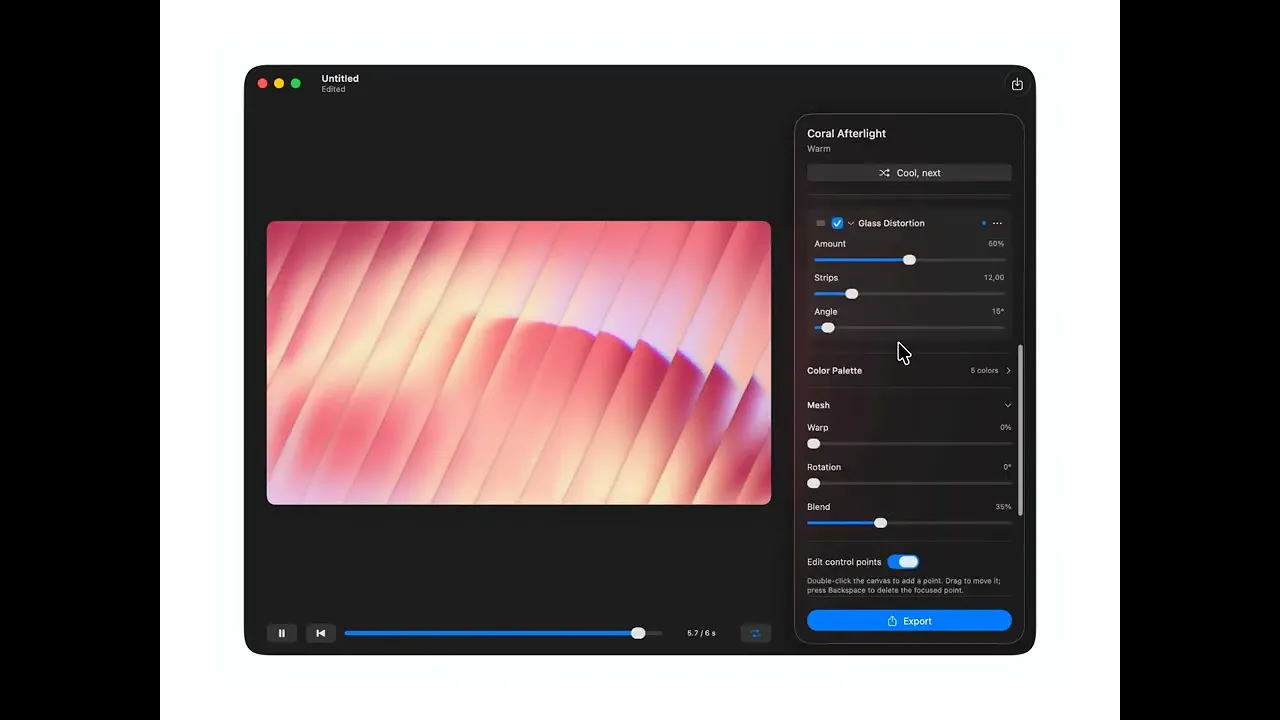This screenshot has height=720, width=1280.
Task: Click the Amount slider track
Action: pyautogui.click(x=909, y=260)
